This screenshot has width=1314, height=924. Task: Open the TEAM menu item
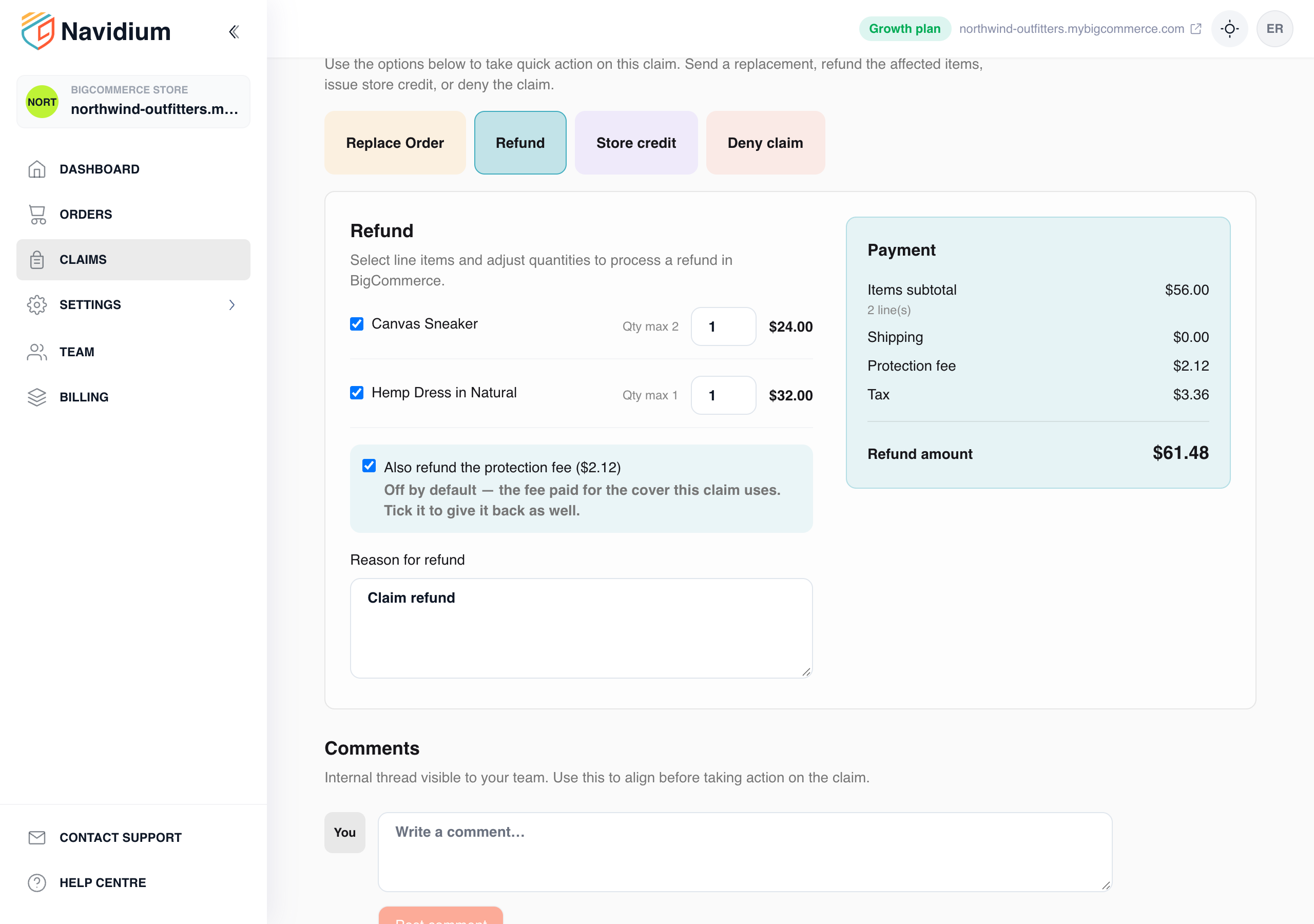tap(133, 352)
